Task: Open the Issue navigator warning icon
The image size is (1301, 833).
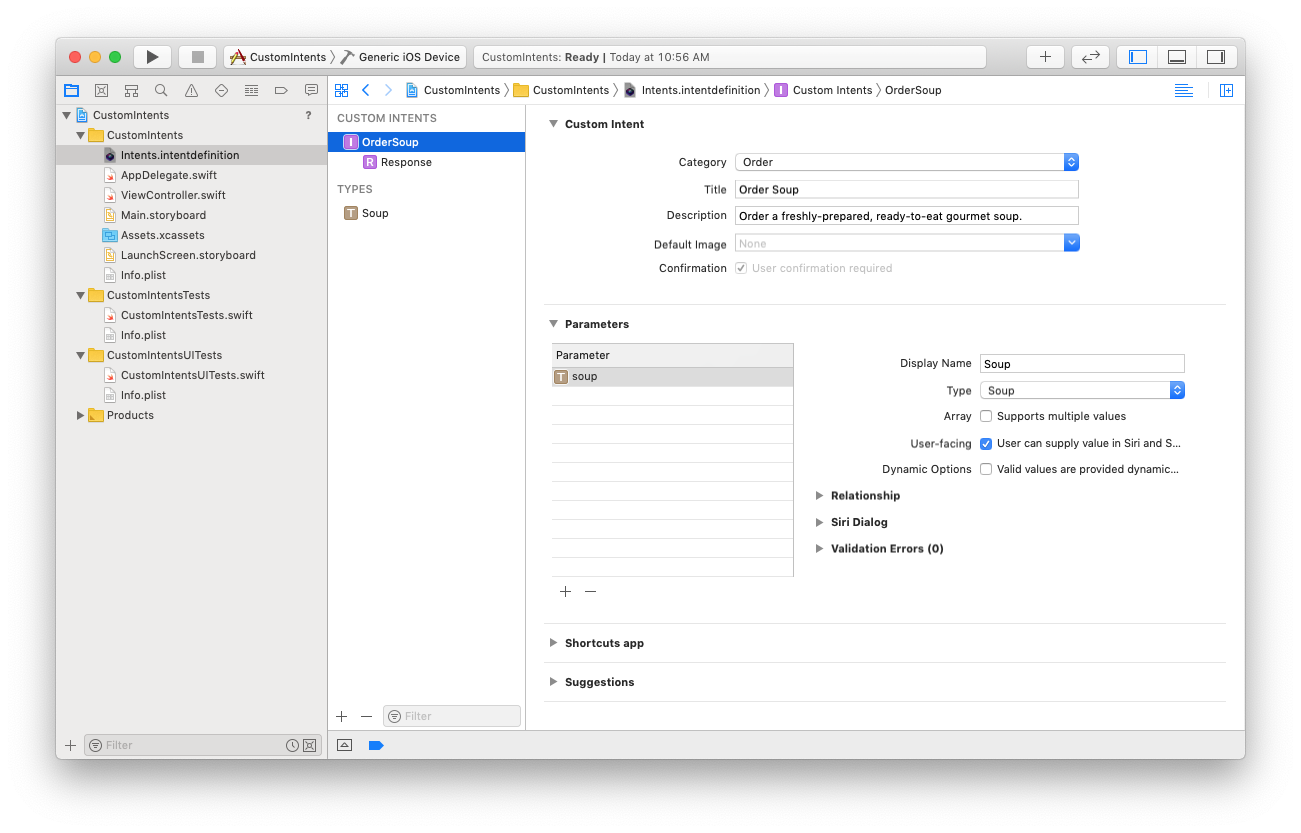Action: (191, 90)
